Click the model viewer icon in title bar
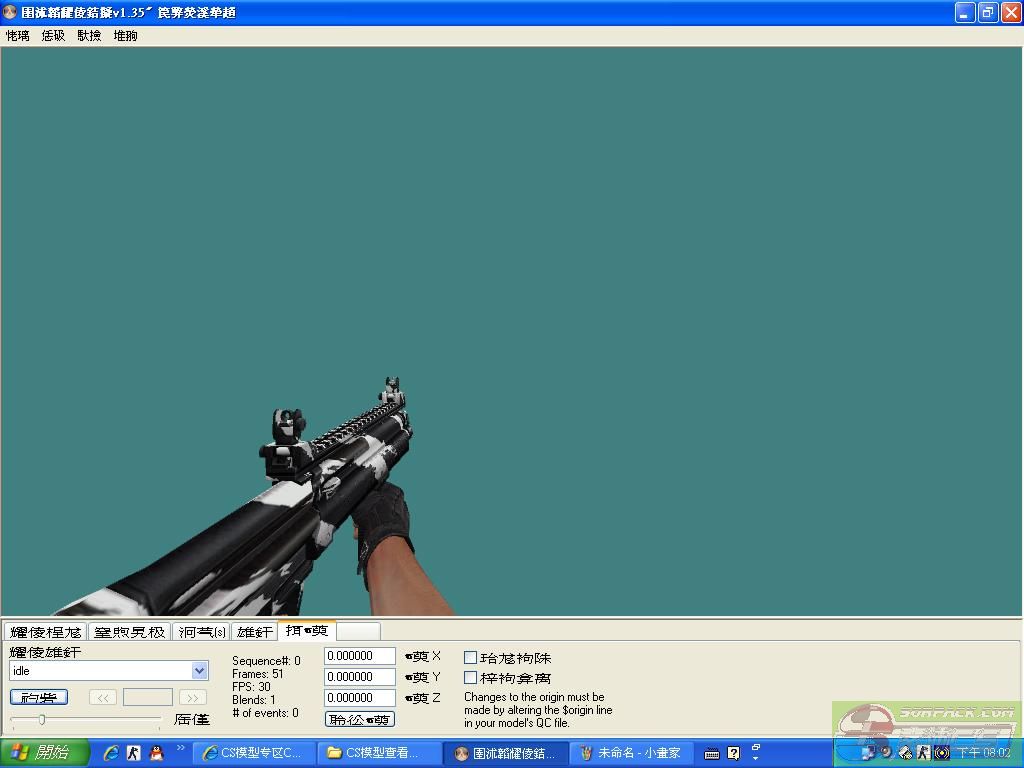This screenshot has height=768, width=1024. point(10,12)
